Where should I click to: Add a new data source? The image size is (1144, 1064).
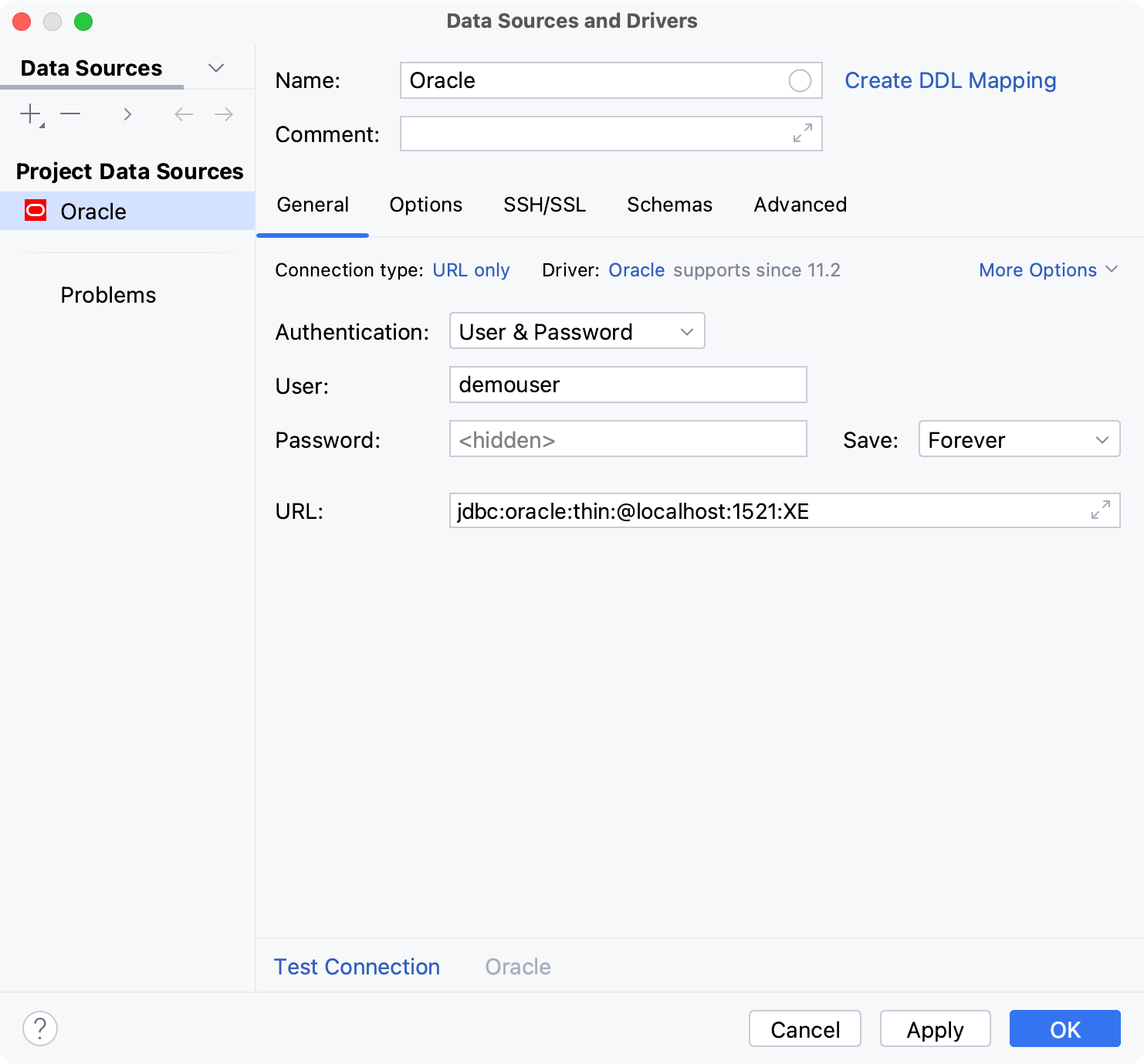(29, 114)
